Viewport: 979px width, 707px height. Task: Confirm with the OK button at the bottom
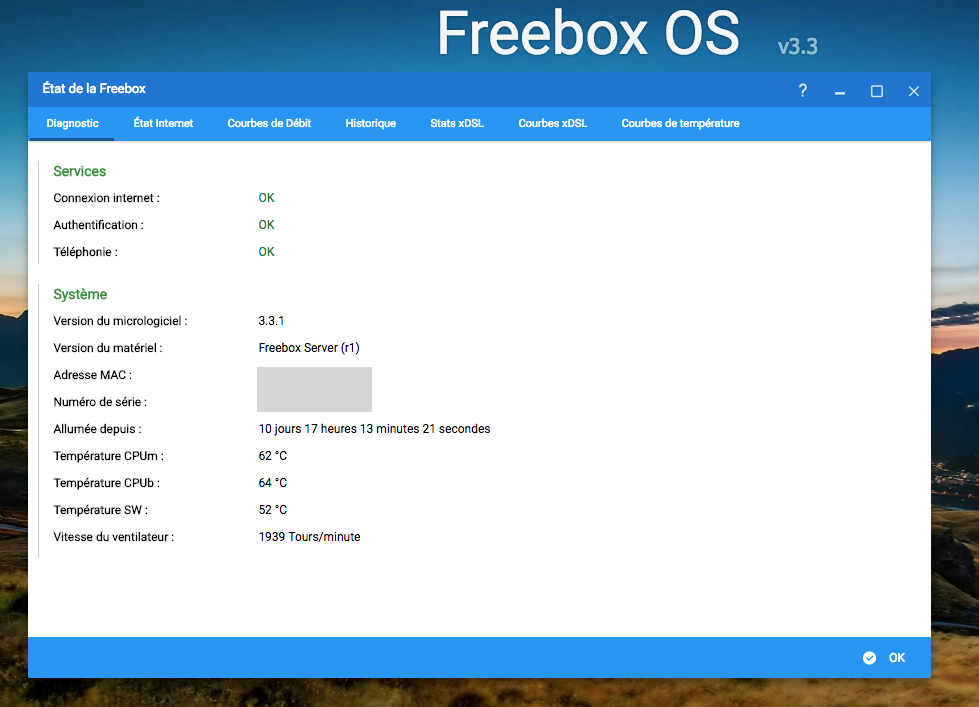click(884, 658)
